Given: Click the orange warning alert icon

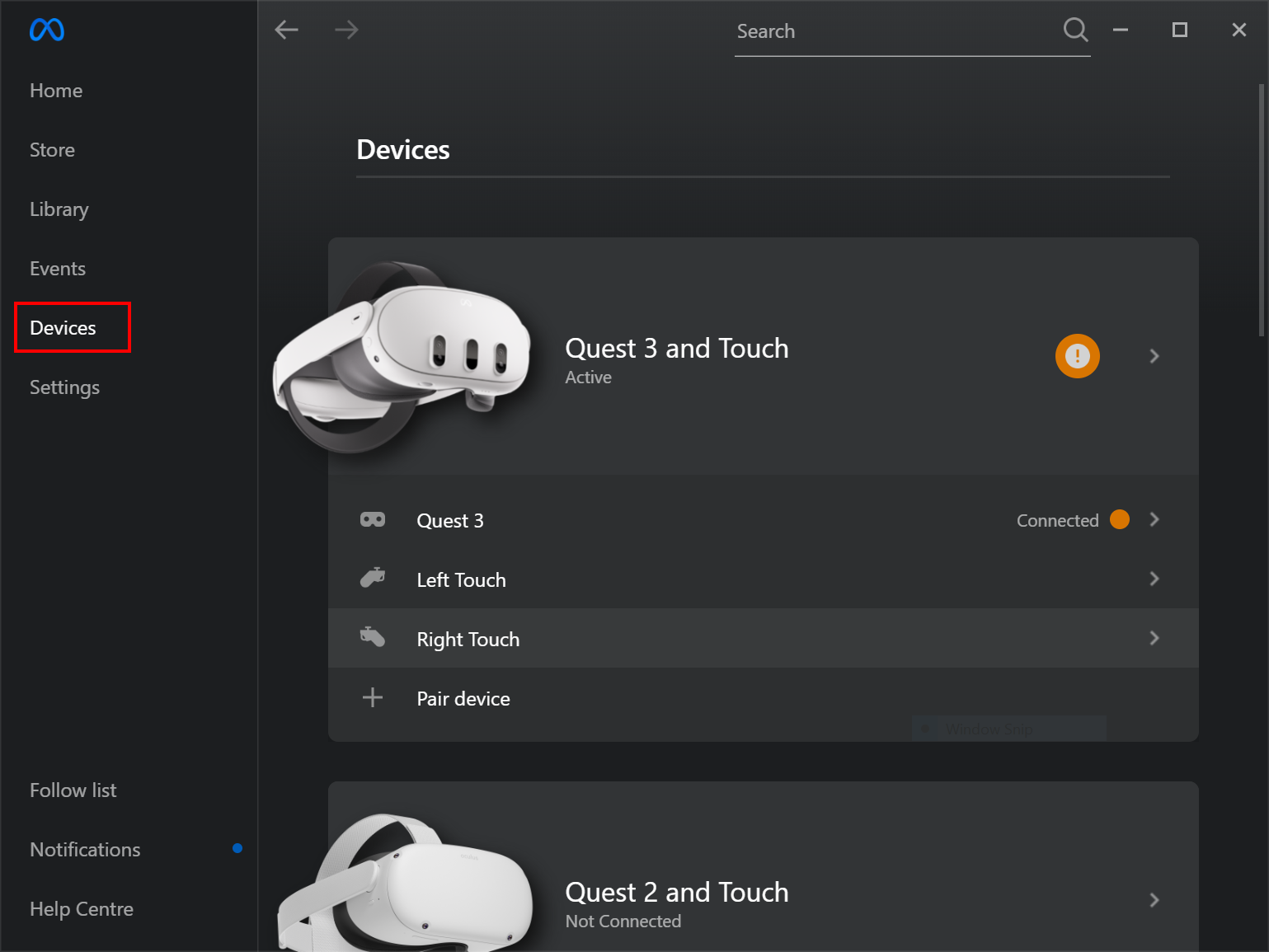Looking at the screenshot, I should [1077, 356].
